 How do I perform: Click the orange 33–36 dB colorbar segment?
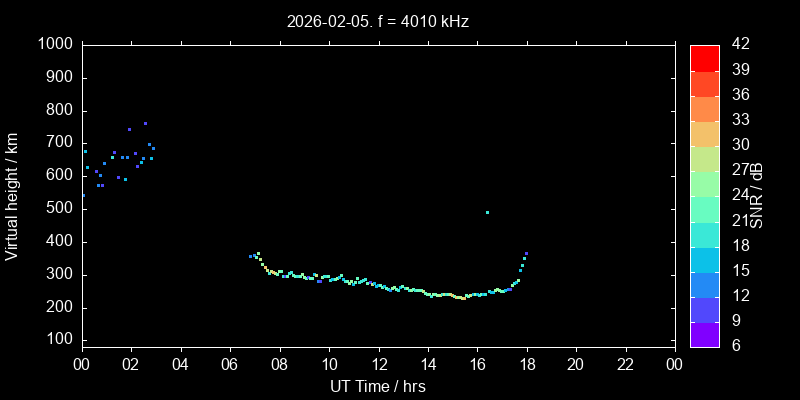point(704,108)
